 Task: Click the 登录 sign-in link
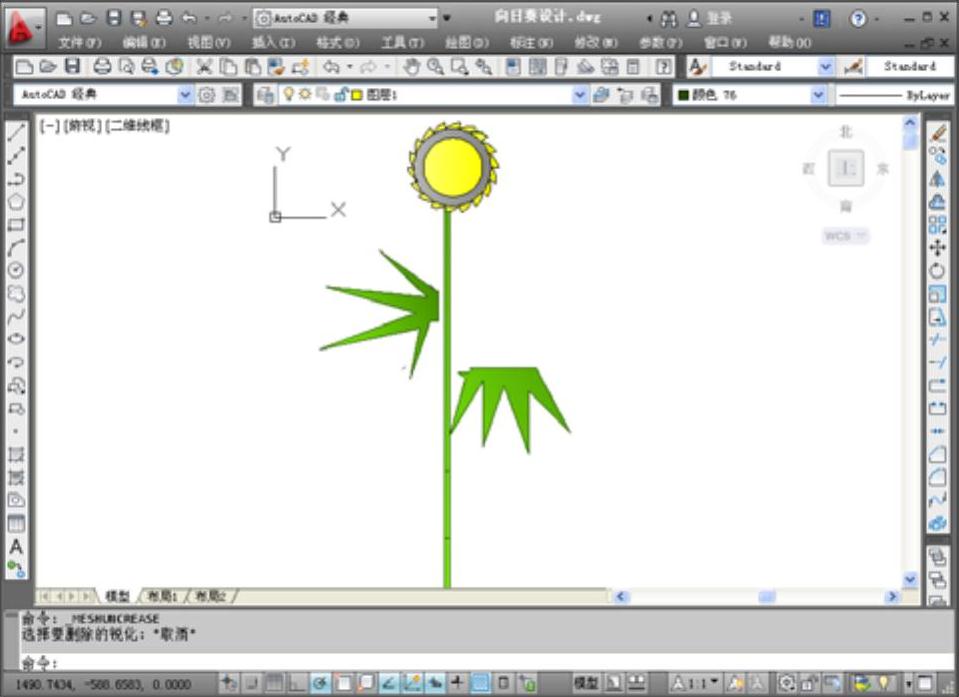(719, 18)
